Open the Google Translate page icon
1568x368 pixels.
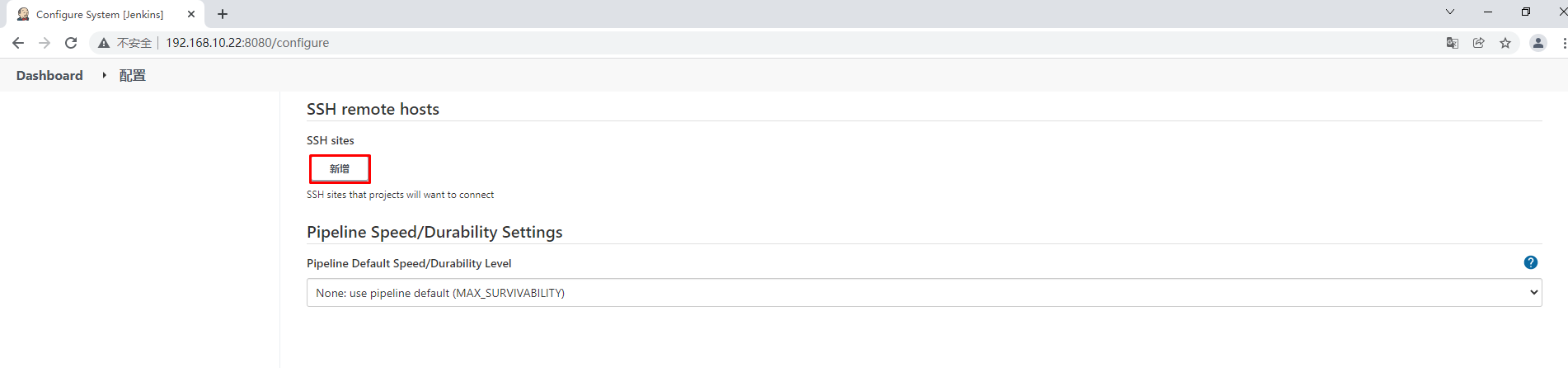(x=1452, y=43)
